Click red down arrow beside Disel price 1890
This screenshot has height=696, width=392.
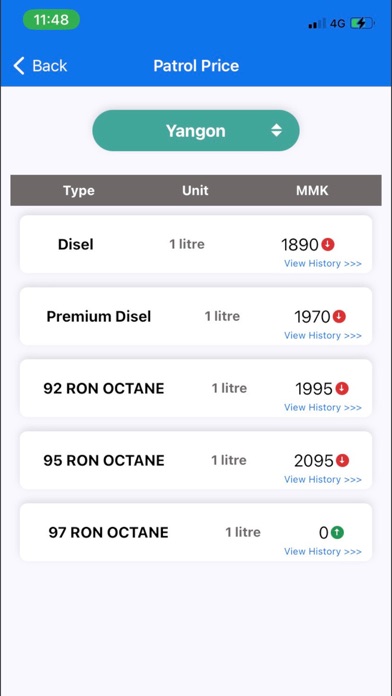pos(328,244)
